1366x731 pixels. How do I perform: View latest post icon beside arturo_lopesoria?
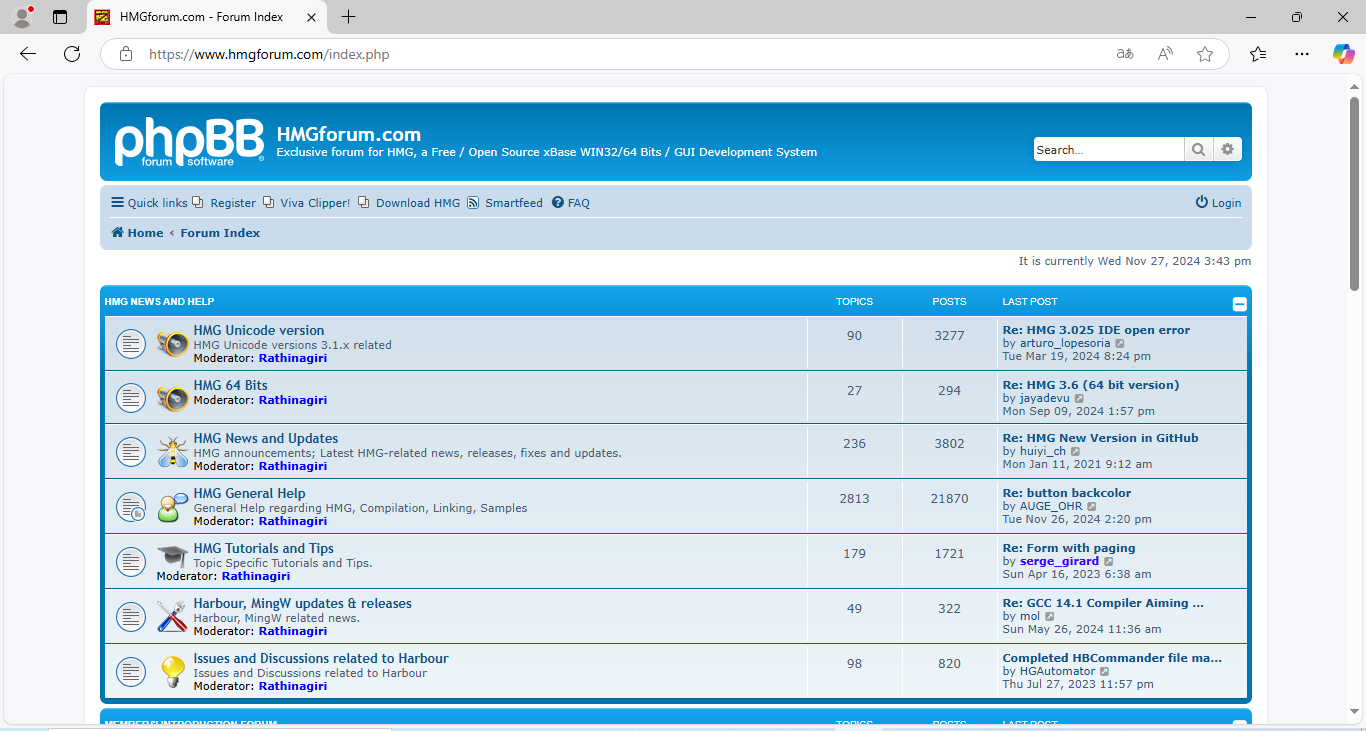point(1120,344)
